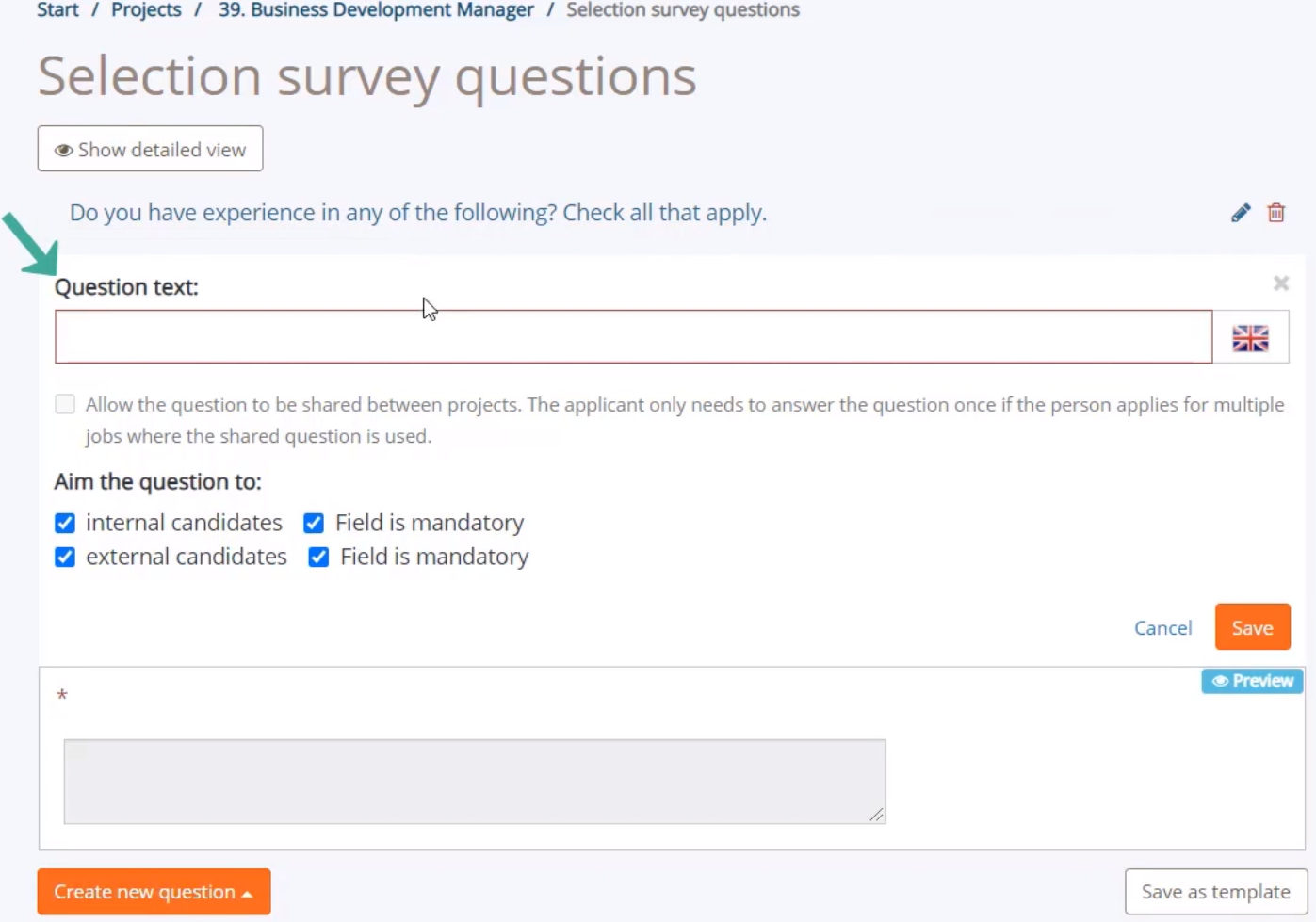This screenshot has width=1316, height=922.
Task: Click the pencil edit icon for question
Action: click(1241, 213)
